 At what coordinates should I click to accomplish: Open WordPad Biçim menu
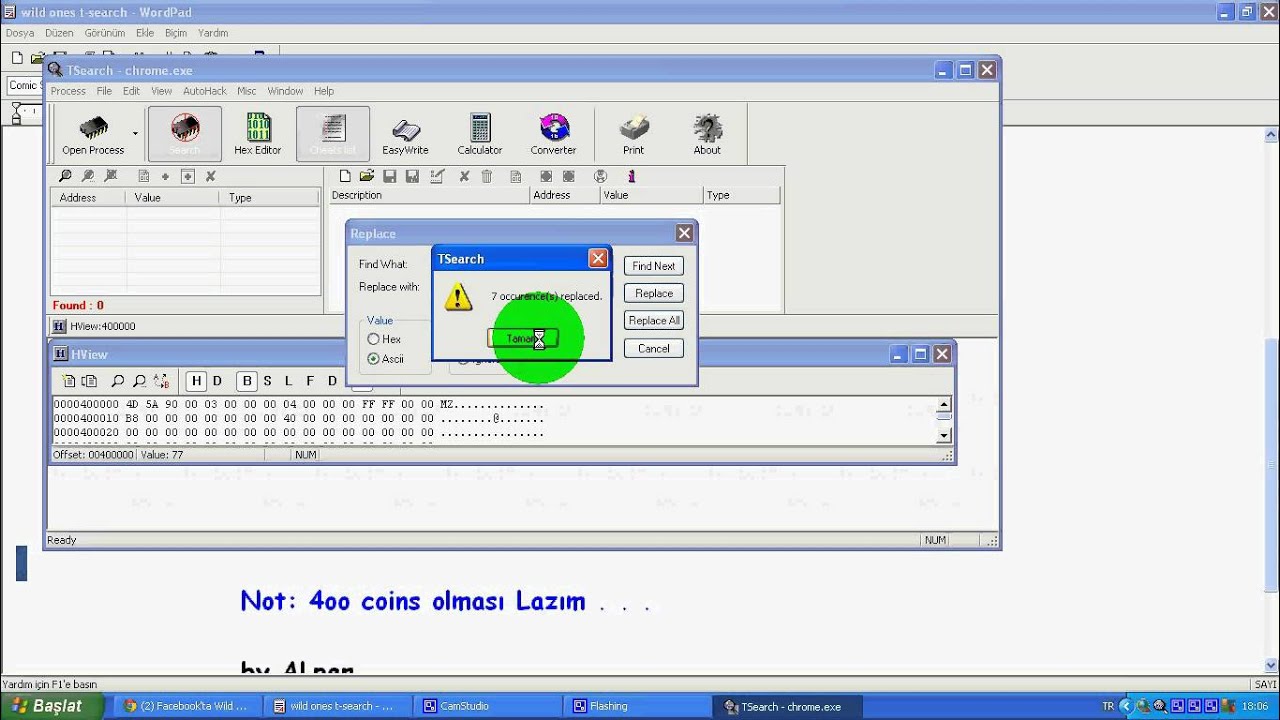click(176, 33)
